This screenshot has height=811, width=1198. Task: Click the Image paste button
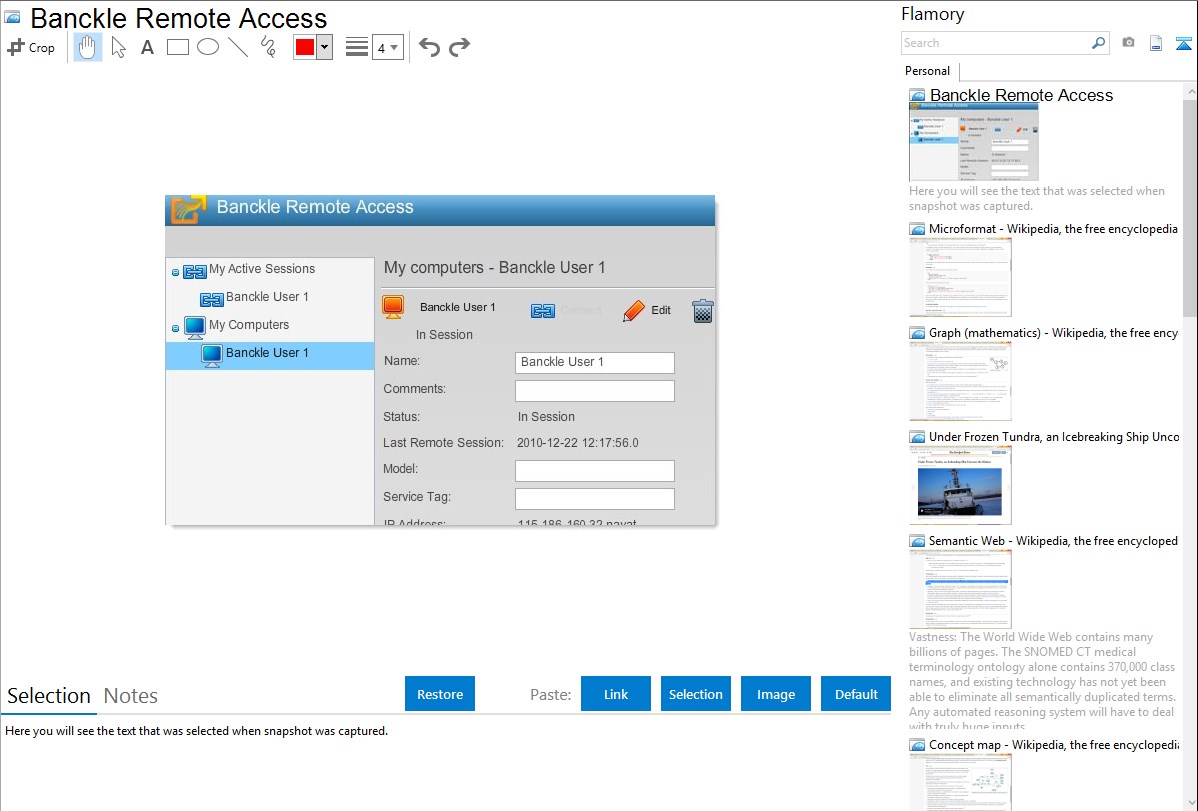click(x=775, y=694)
